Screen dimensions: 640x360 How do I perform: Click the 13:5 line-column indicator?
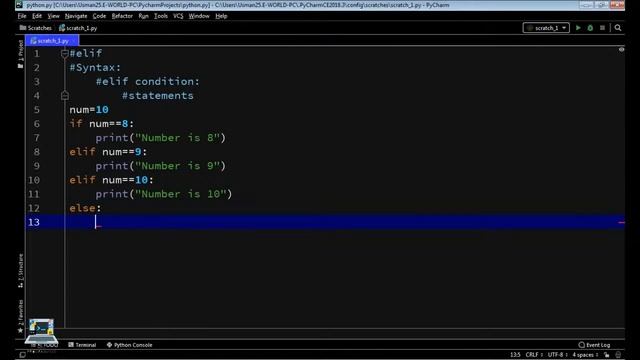point(515,355)
